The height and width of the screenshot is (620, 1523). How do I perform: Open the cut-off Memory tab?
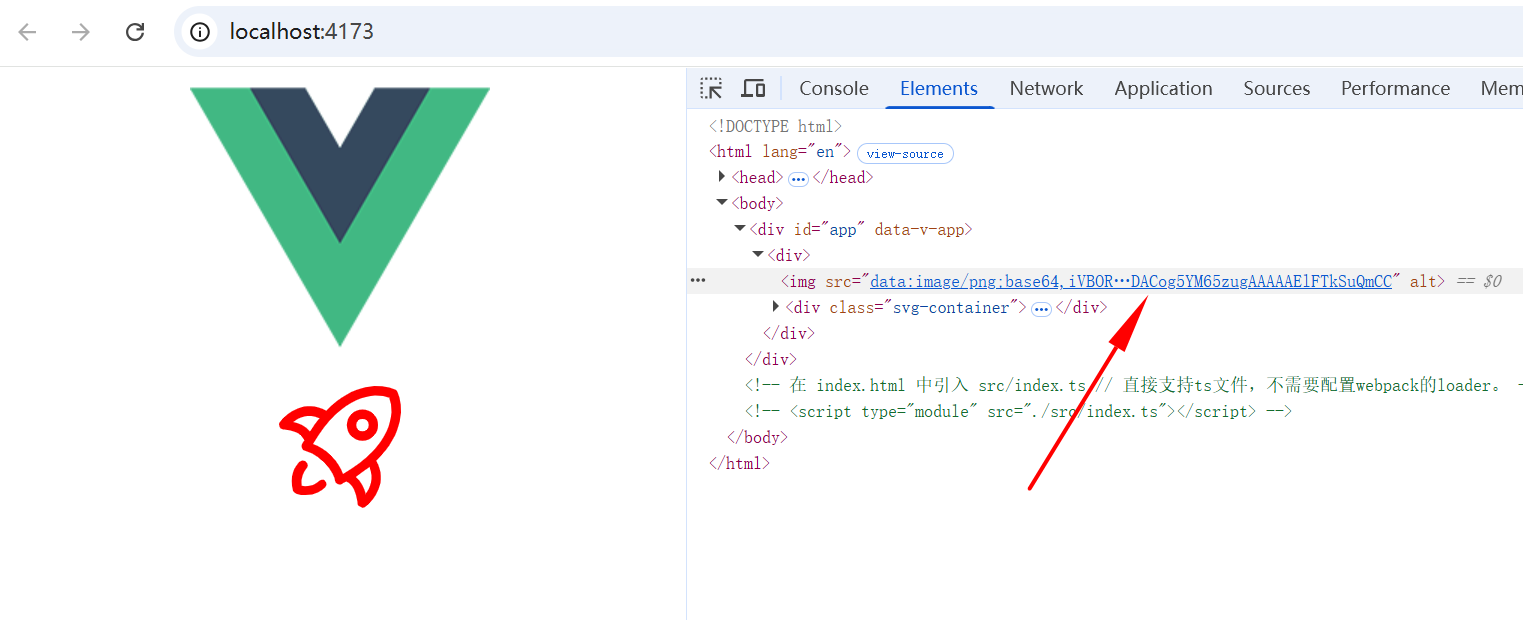(1501, 88)
